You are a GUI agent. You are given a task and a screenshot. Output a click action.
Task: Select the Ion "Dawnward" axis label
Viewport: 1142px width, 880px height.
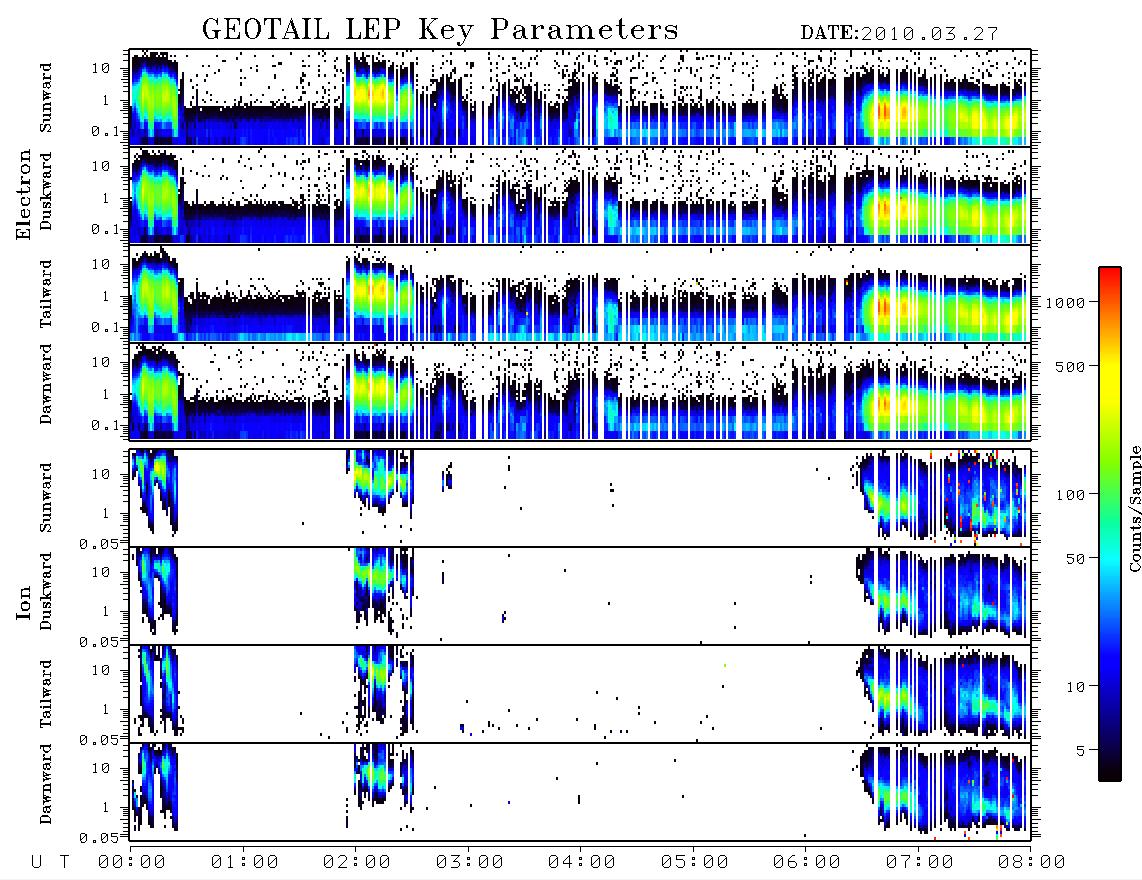coord(46,784)
